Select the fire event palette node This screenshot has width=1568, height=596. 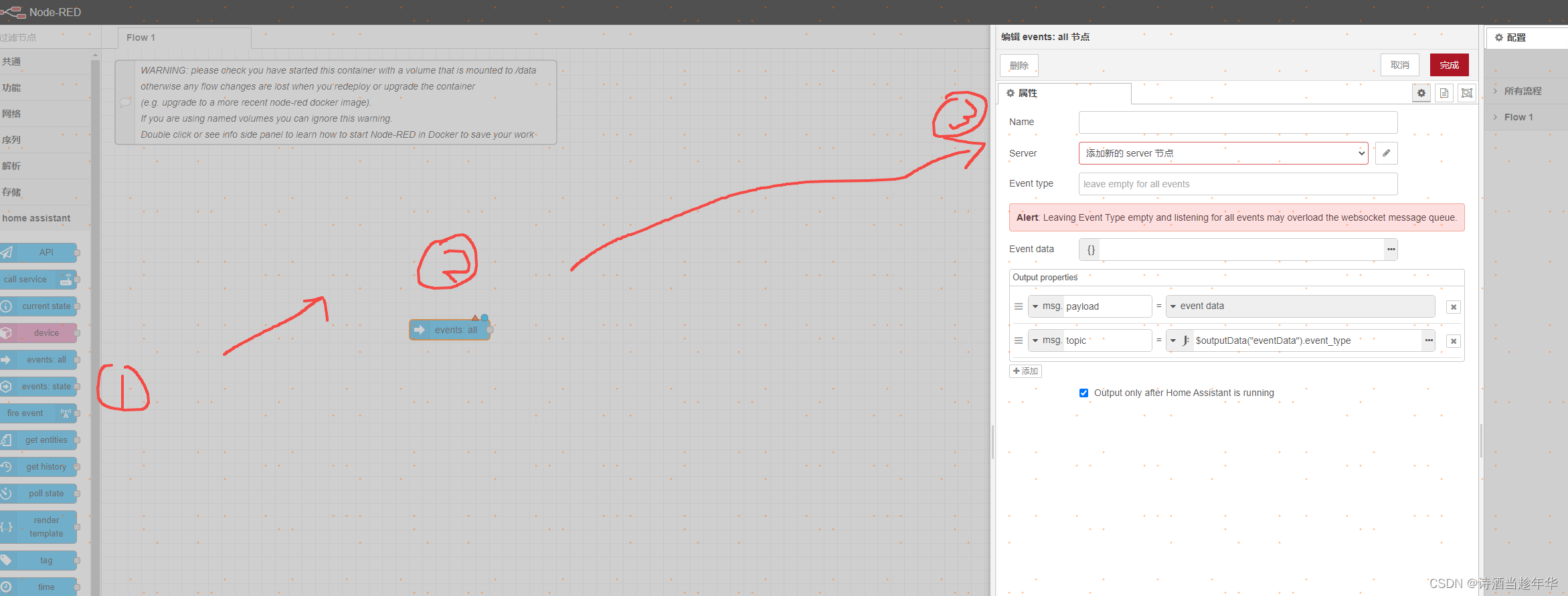[x=38, y=413]
